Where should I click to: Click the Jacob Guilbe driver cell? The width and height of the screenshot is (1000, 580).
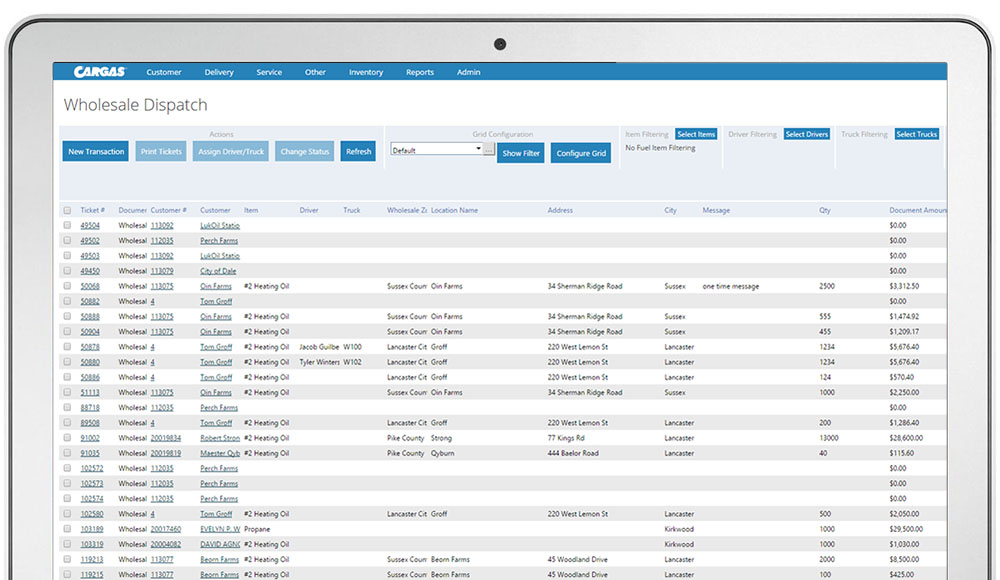pyautogui.click(x=319, y=347)
